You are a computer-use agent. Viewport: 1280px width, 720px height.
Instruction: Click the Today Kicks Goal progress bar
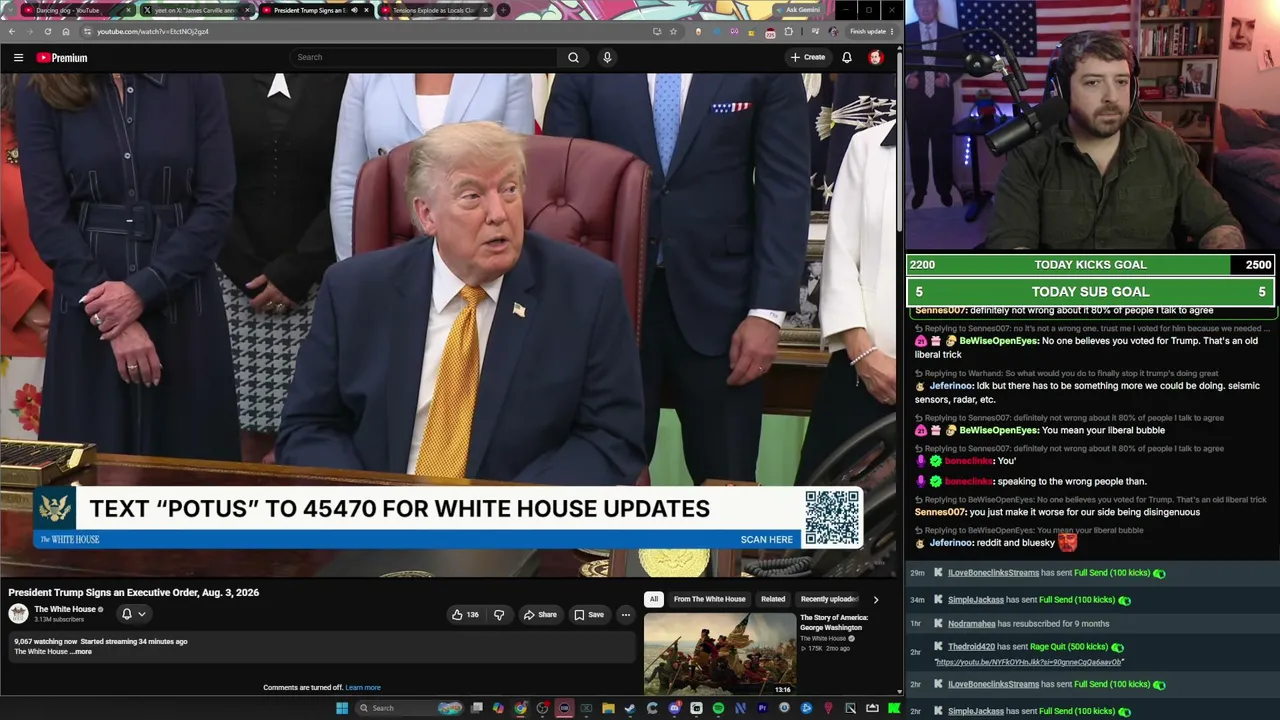click(1090, 265)
